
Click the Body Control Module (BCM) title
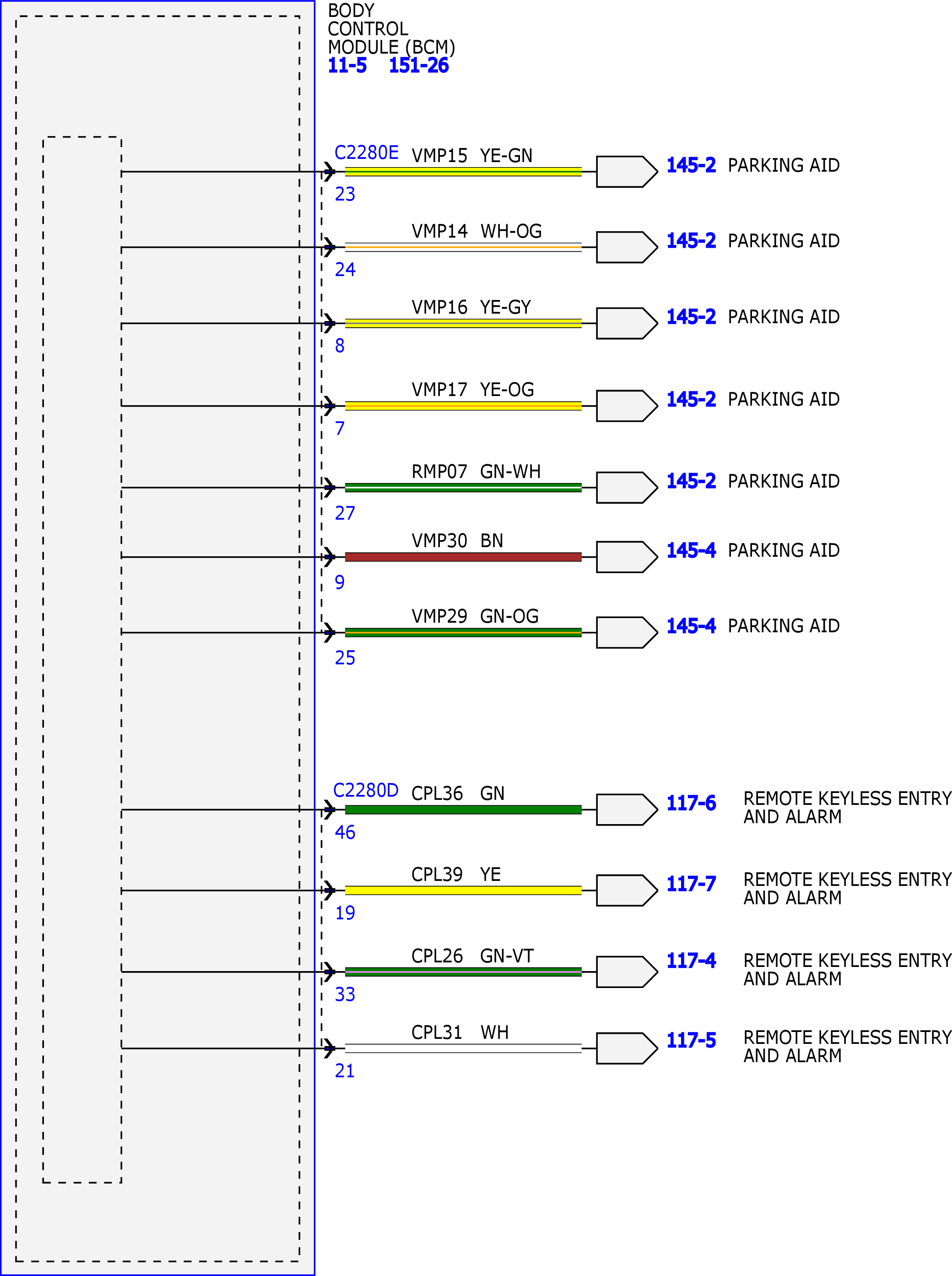tap(391, 29)
